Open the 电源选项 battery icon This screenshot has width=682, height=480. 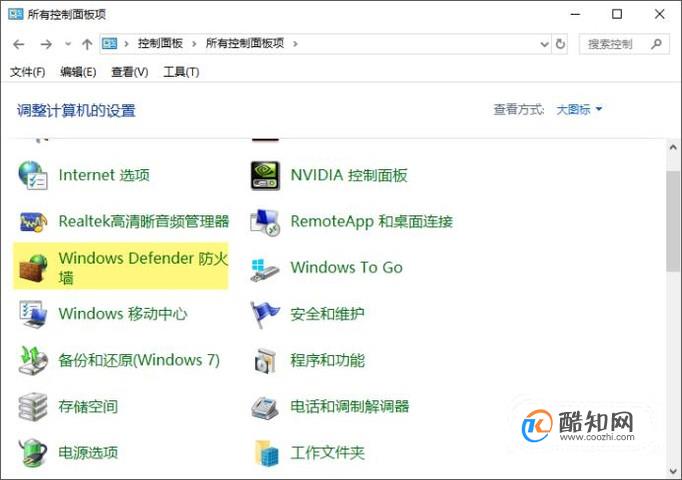(33, 453)
